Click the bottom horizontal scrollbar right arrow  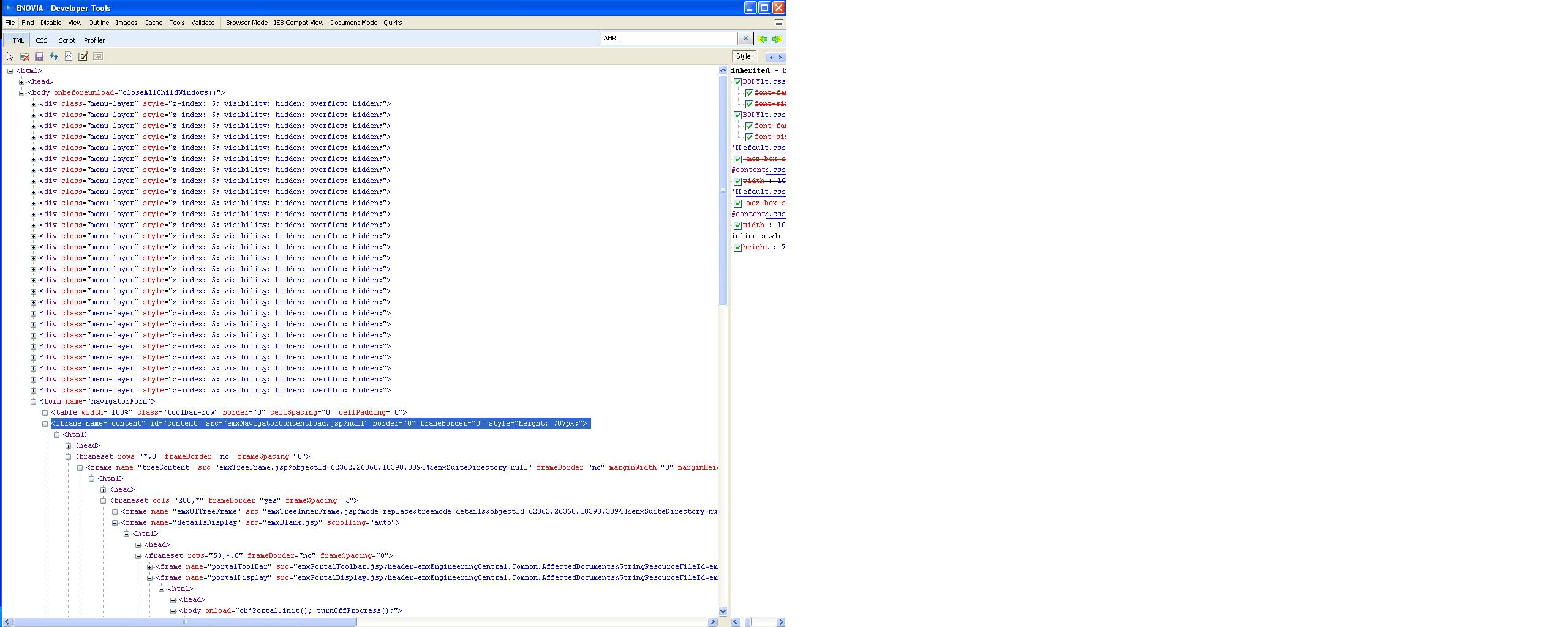[x=712, y=622]
